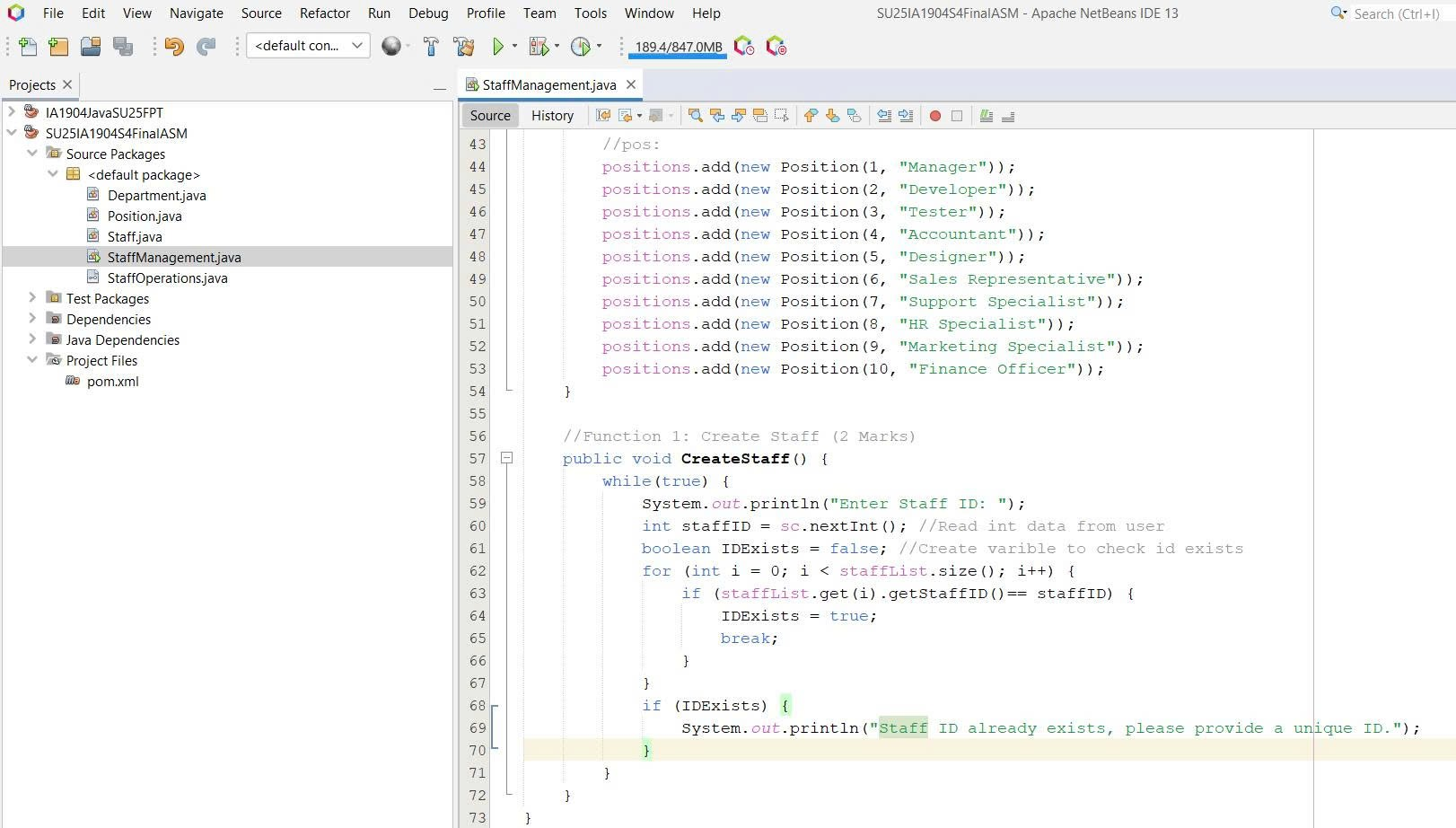Image resolution: width=1456 pixels, height=828 pixels.
Task: Start macro recording with red circle
Action: pos(934,116)
